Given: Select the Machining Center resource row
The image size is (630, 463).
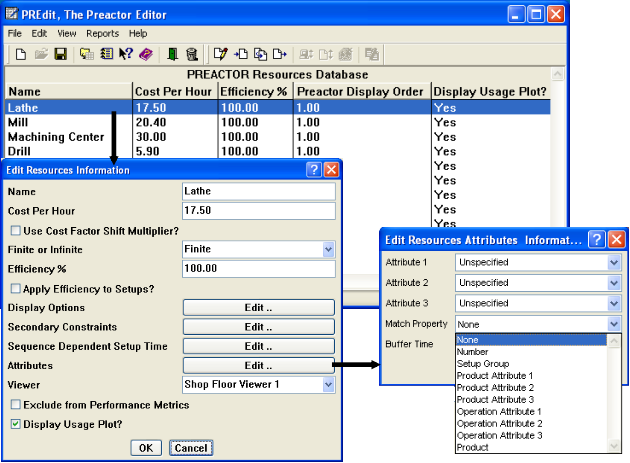Looking at the screenshot, I should click(x=278, y=137).
